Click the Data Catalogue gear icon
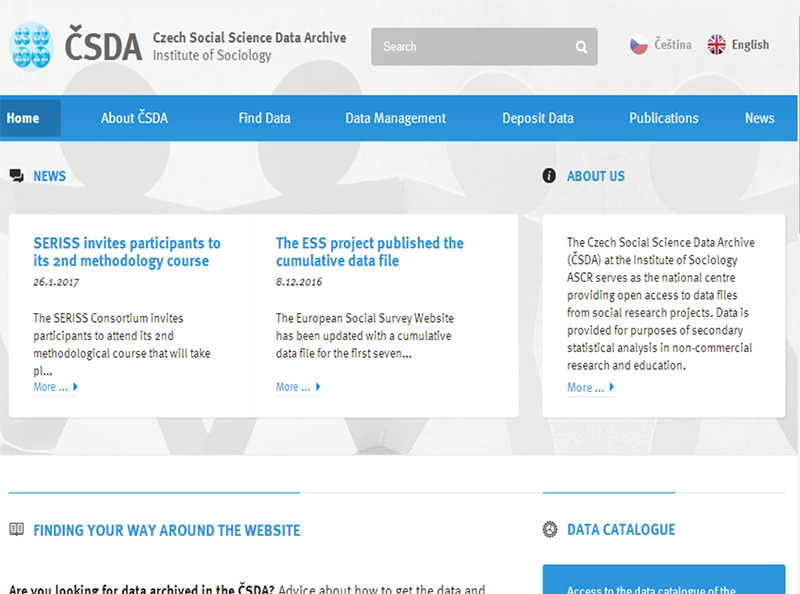 click(x=549, y=530)
